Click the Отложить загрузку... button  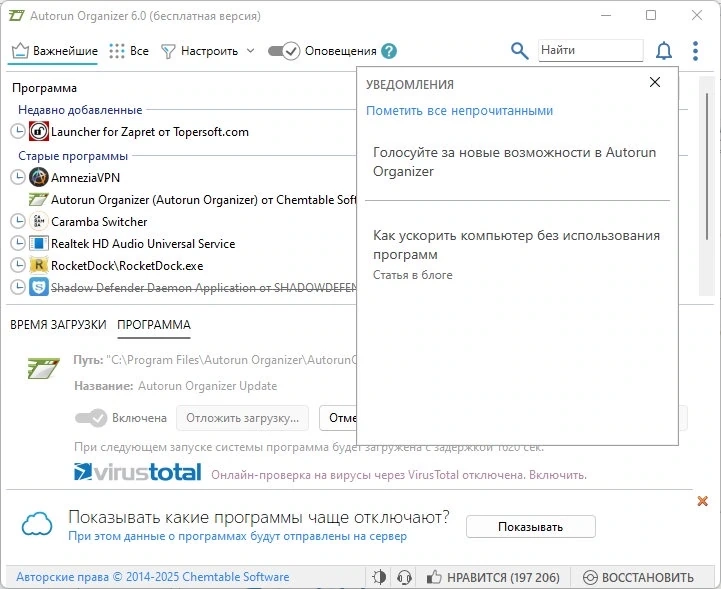(242, 418)
